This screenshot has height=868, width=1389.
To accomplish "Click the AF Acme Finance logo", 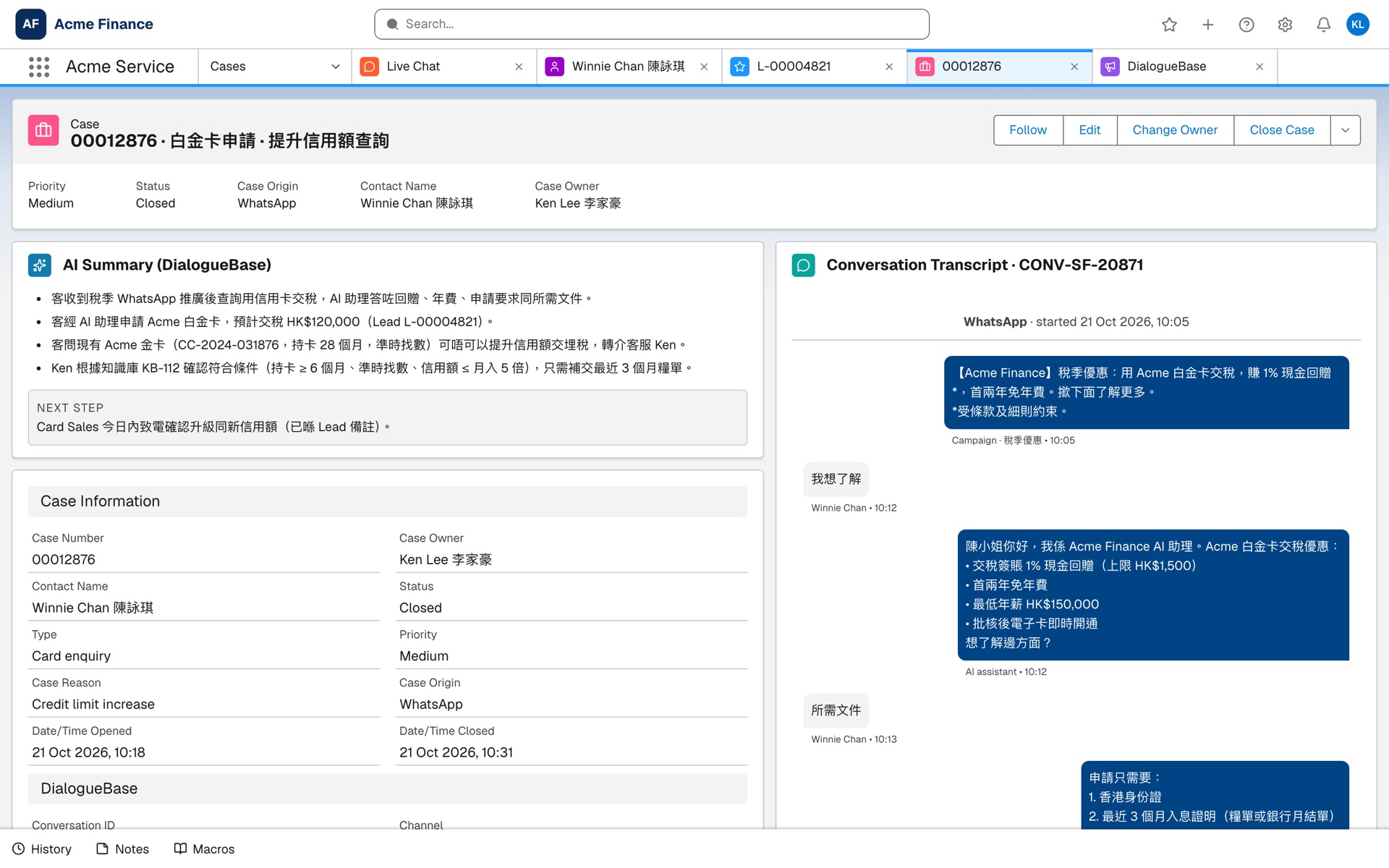I will coord(30,24).
